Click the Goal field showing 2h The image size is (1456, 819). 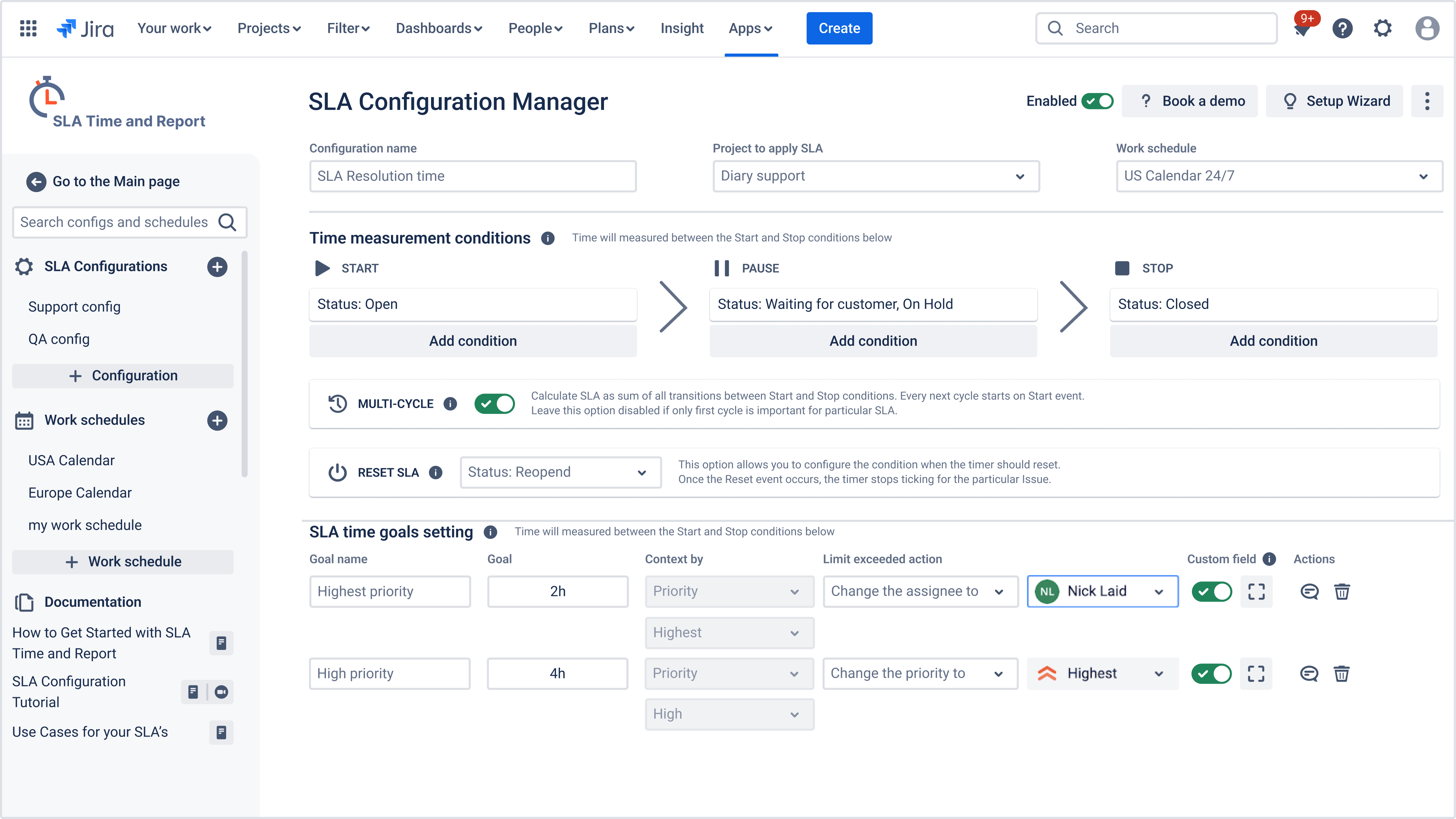tap(557, 592)
